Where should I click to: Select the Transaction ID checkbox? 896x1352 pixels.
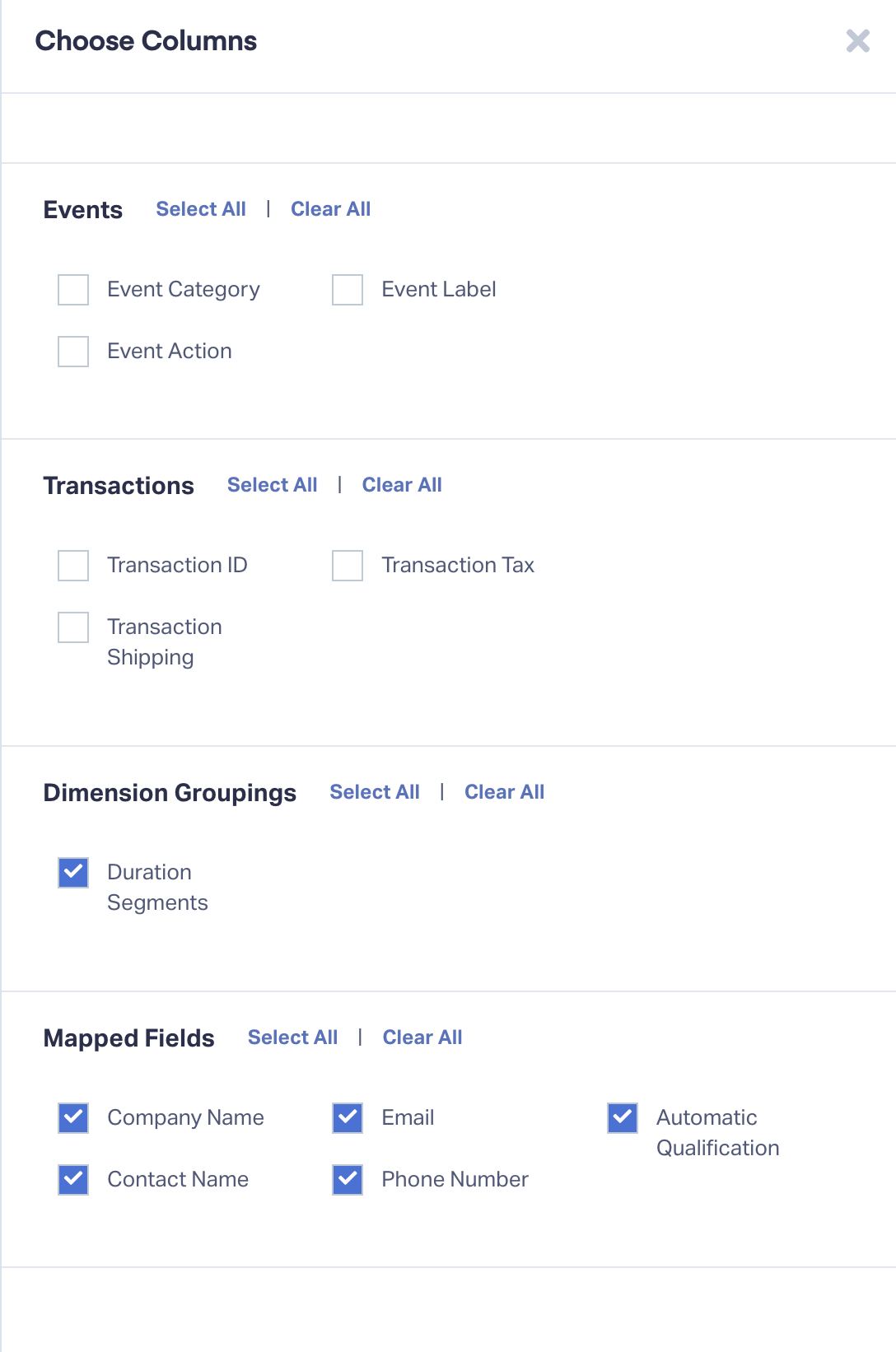click(x=73, y=566)
